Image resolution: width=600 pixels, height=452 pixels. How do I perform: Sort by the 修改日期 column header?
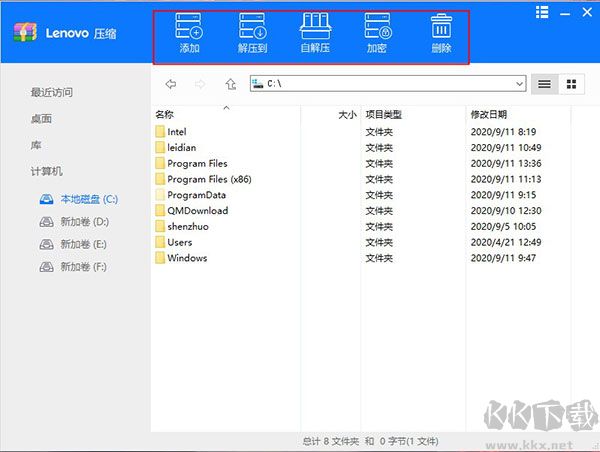point(489,114)
